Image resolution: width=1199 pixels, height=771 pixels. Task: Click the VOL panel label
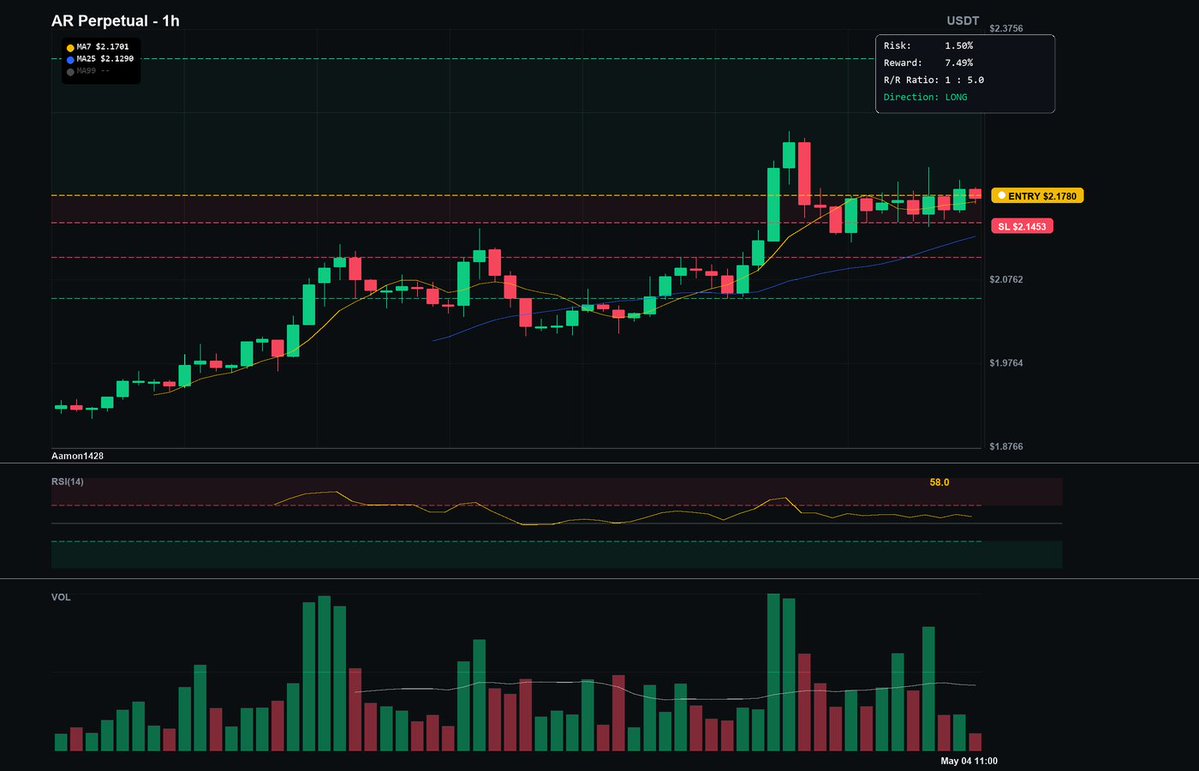[x=61, y=597]
